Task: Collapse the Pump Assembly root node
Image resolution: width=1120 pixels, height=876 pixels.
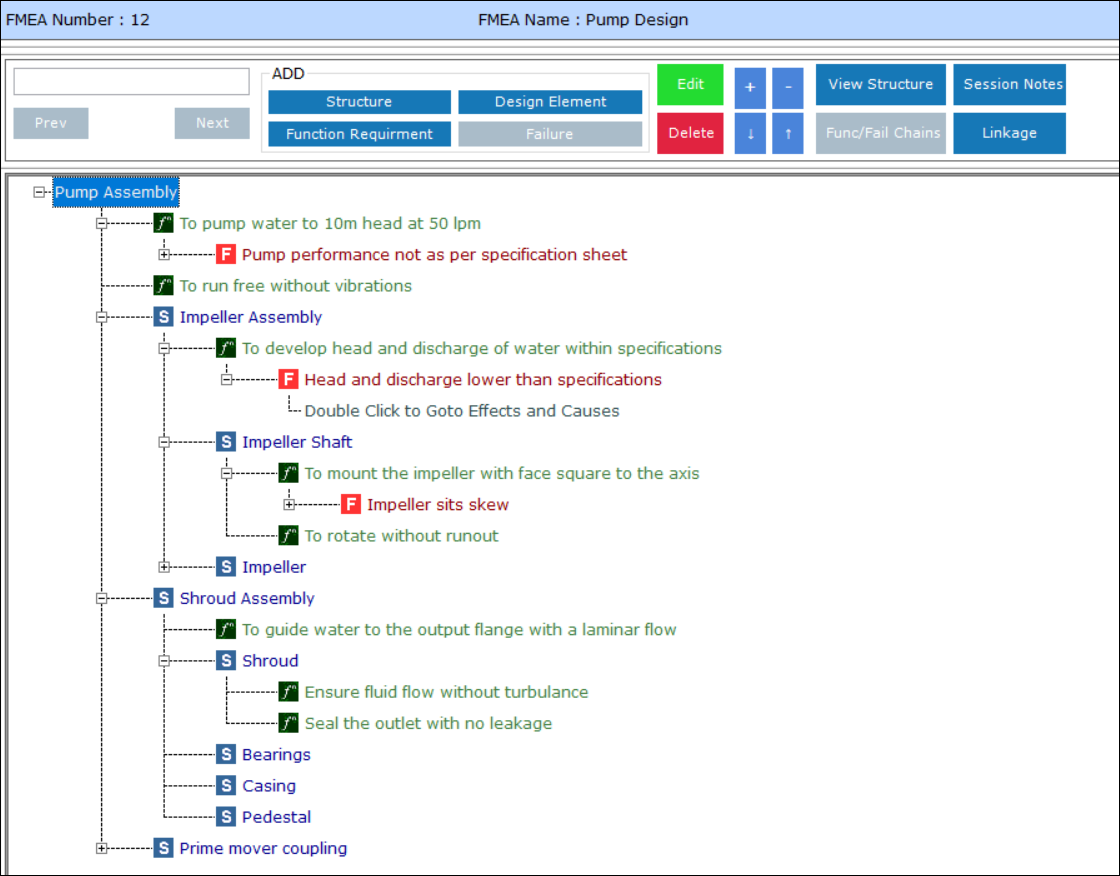Action: click(x=40, y=192)
